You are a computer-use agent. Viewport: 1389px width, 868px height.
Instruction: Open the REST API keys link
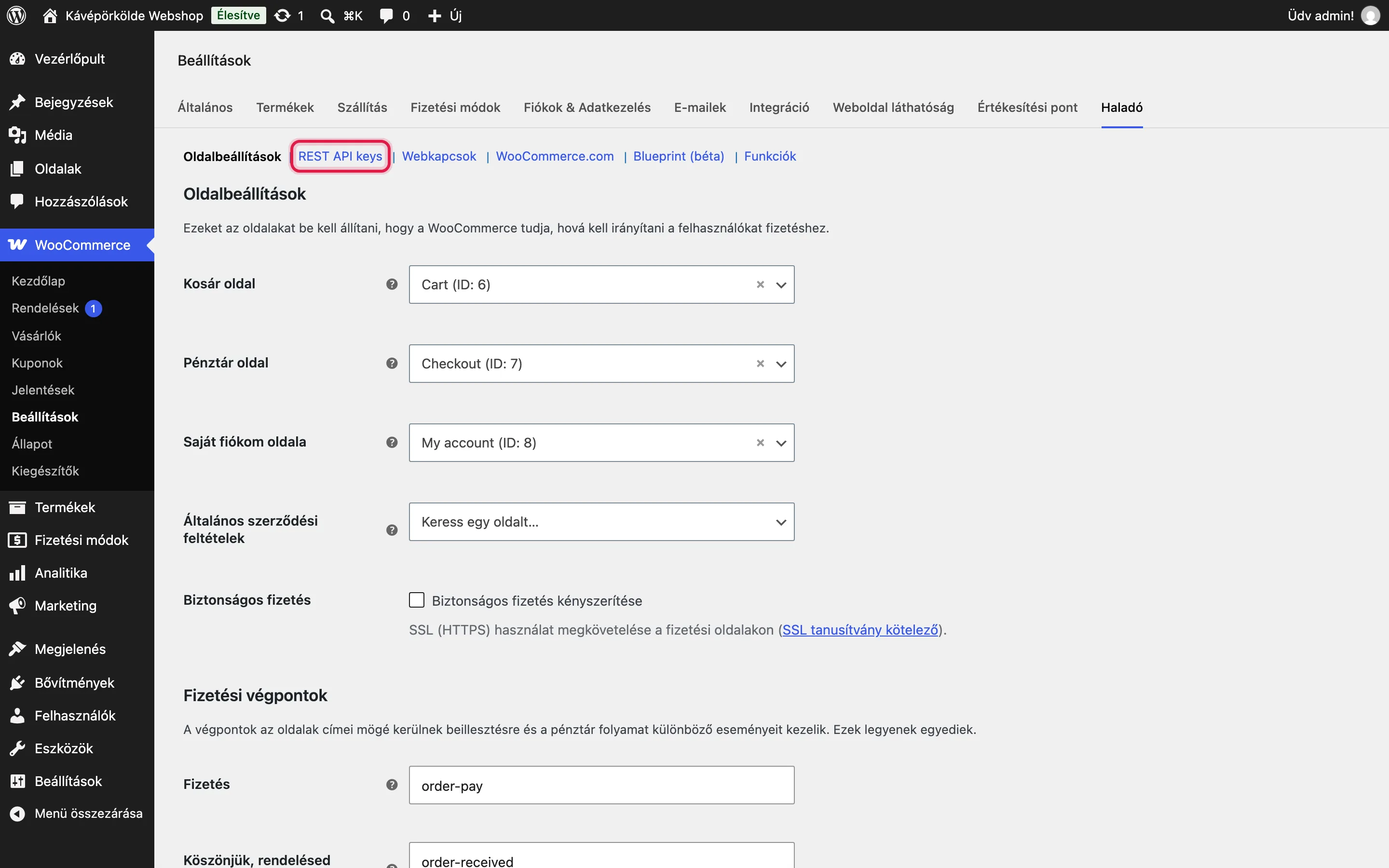pyautogui.click(x=340, y=156)
